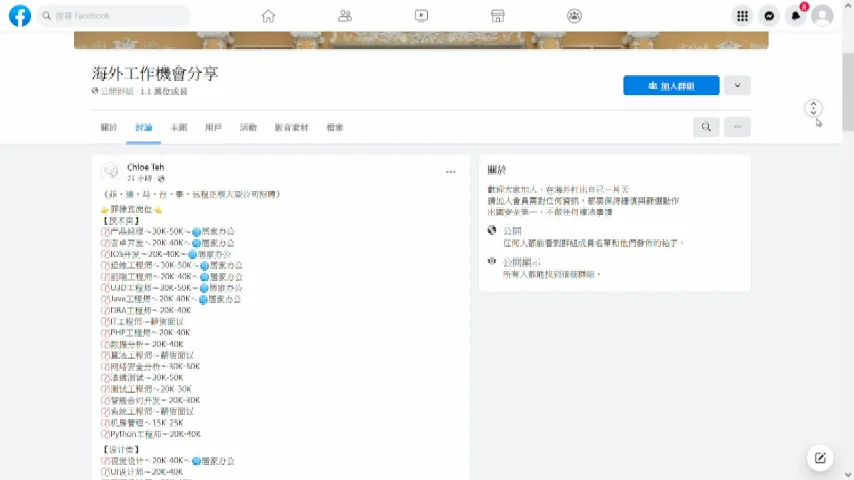This screenshot has height=480, width=854.
Task: Click the 【技术类】 section heading
Action: click(x=121, y=221)
